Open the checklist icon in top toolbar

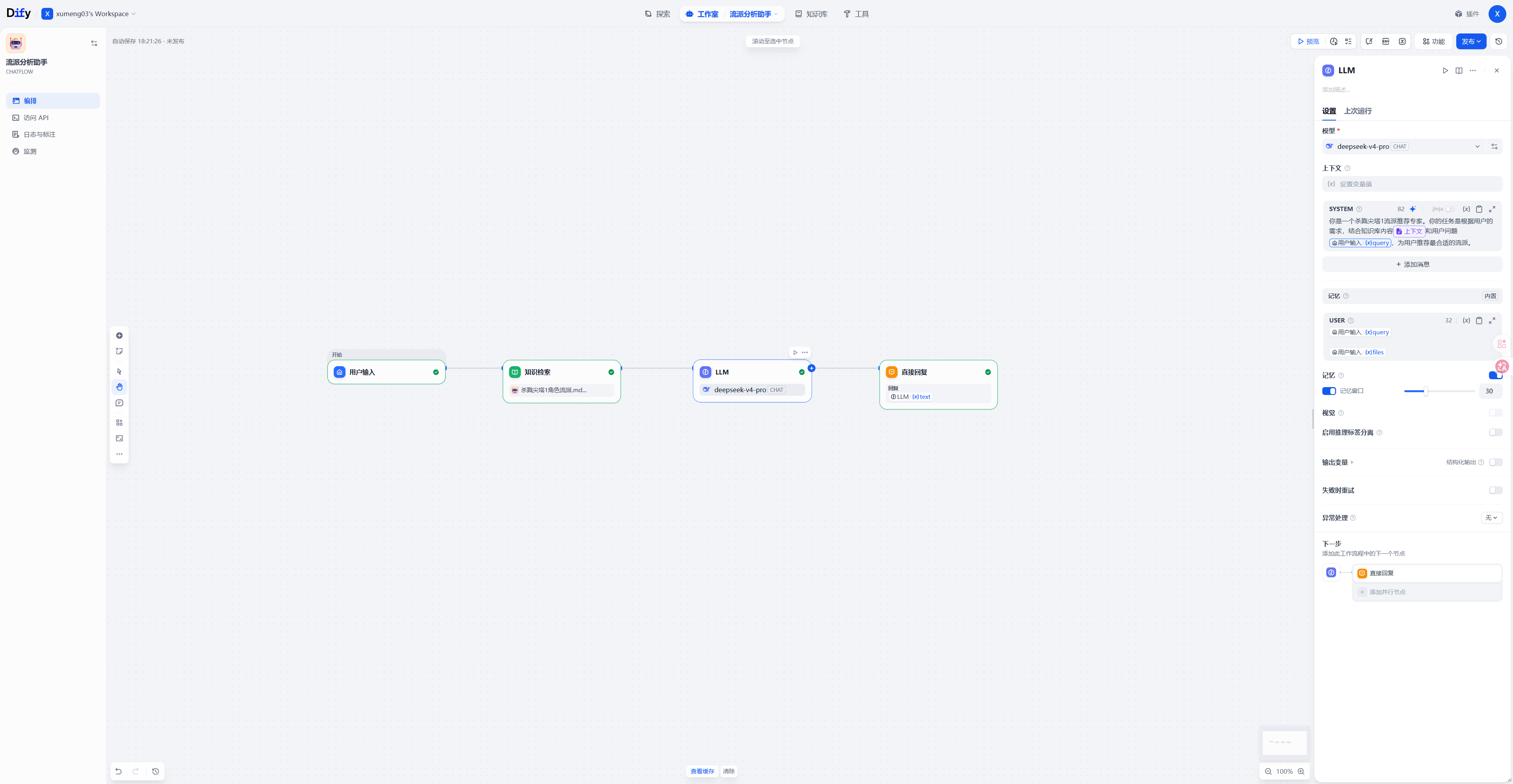click(x=1349, y=42)
